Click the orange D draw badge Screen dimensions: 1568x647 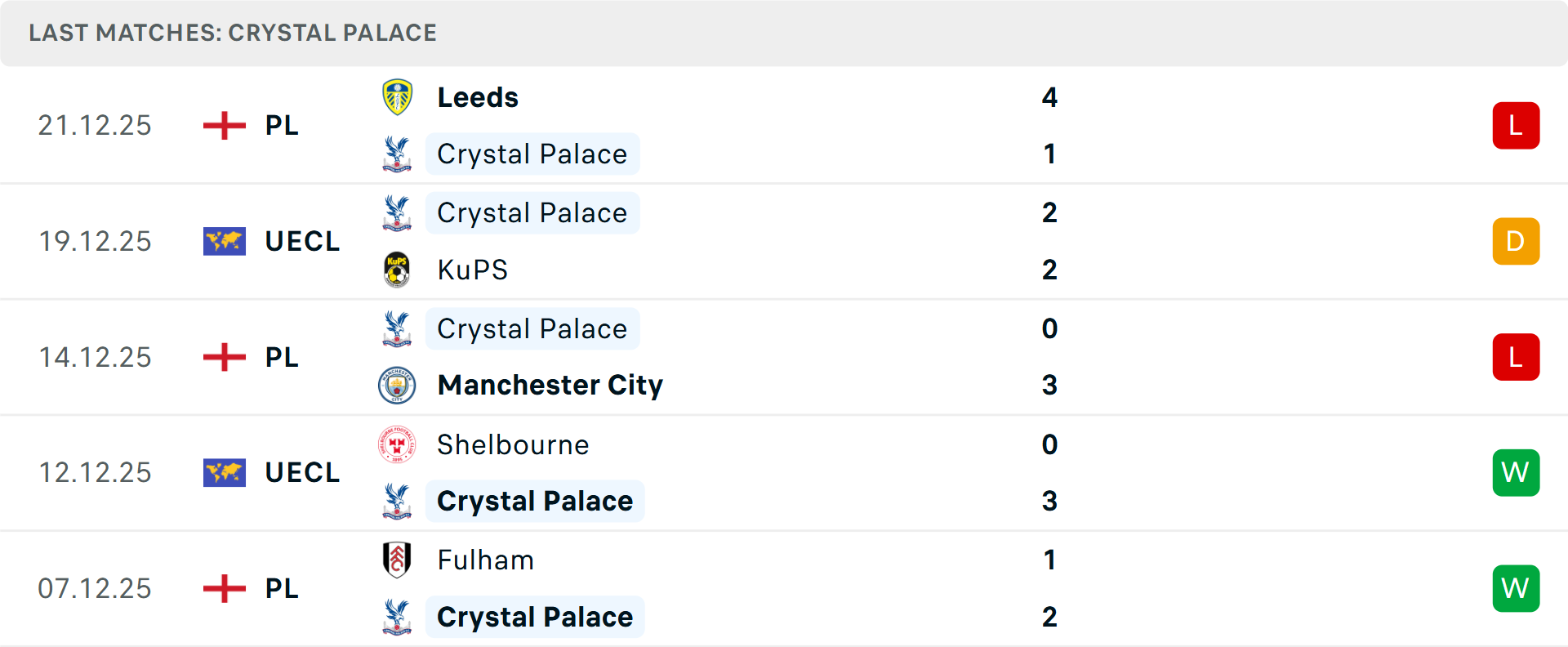coord(1515,241)
